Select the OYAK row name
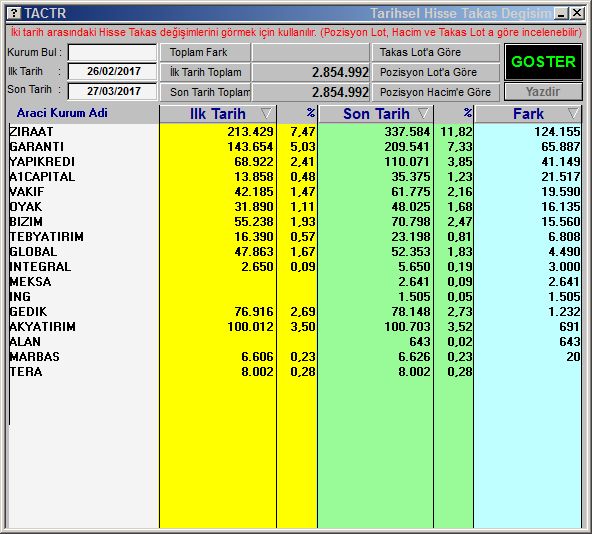Viewport: 592px width, 534px height. 26,207
